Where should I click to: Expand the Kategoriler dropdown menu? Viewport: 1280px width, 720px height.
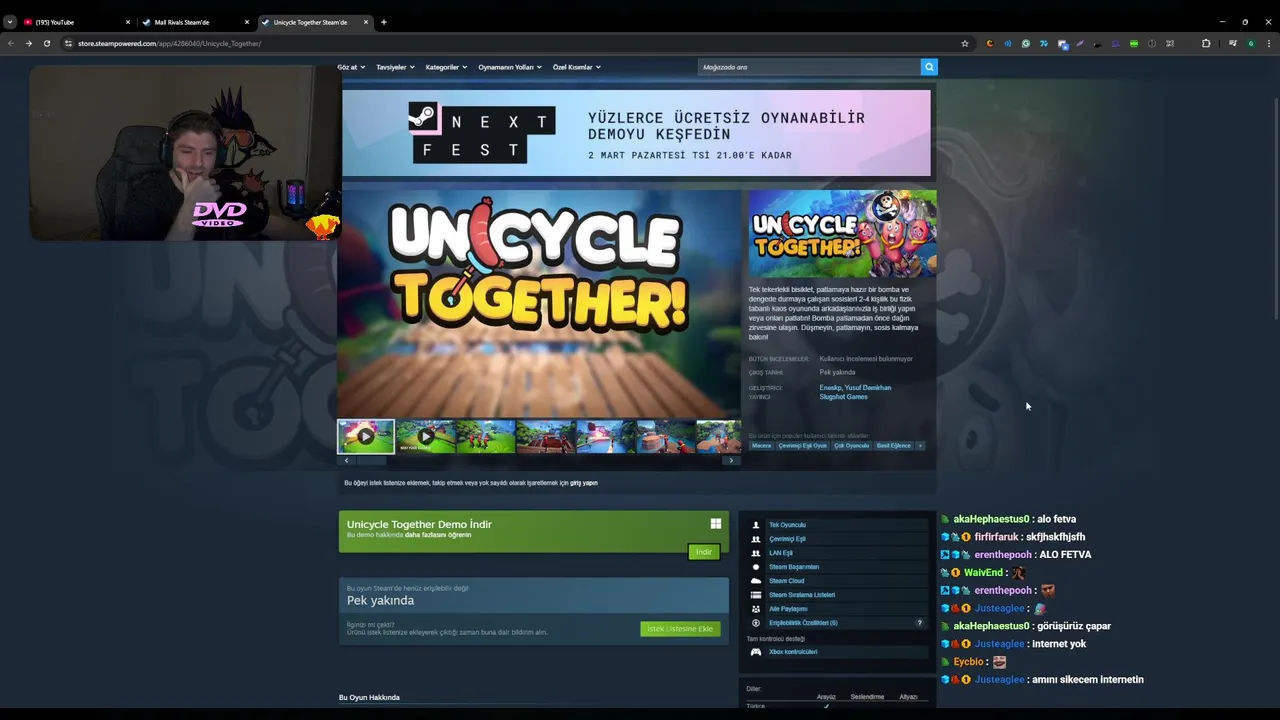[446, 67]
